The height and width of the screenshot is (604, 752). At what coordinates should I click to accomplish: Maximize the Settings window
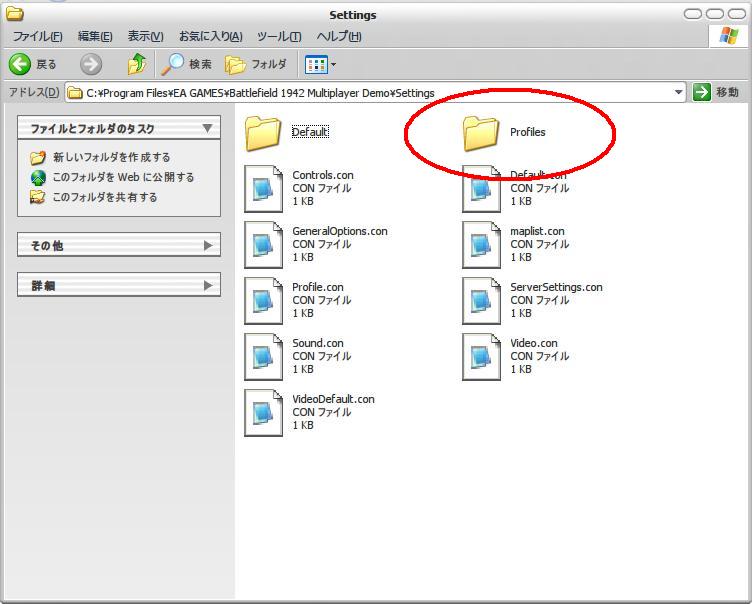[715, 14]
